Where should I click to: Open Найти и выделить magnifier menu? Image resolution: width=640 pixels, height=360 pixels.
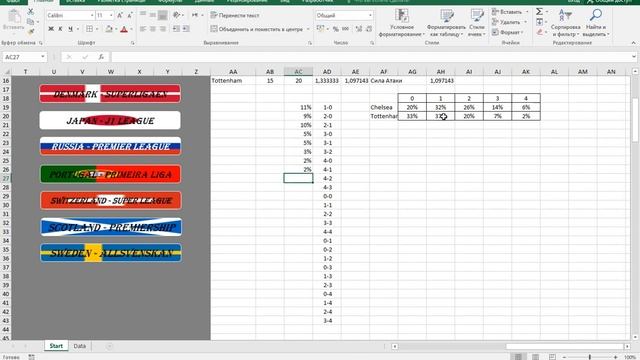pyautogui.click(x=596, y=23)
